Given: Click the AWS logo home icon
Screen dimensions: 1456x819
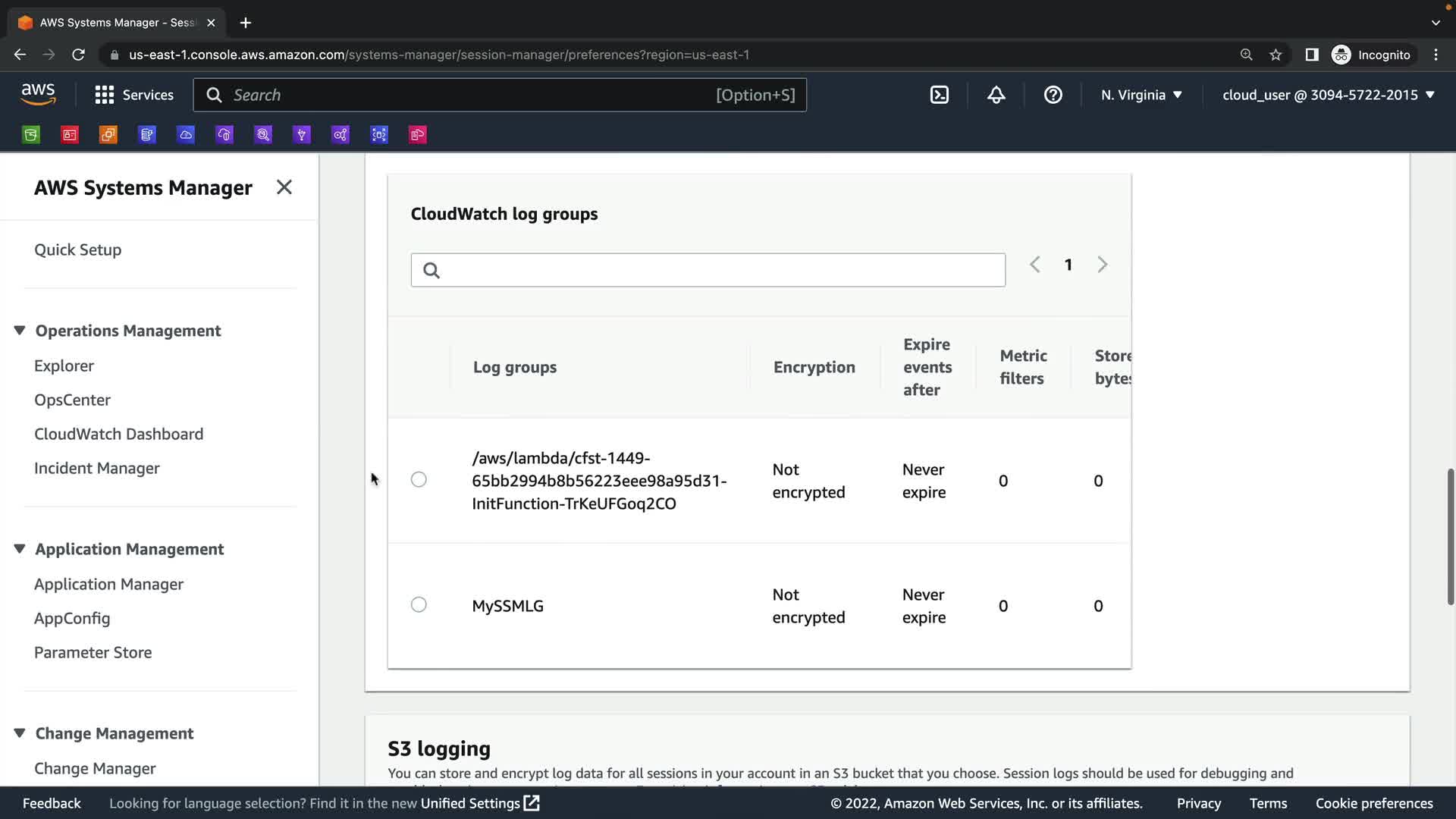Looking at the screenshot, I should click(38, 94).
